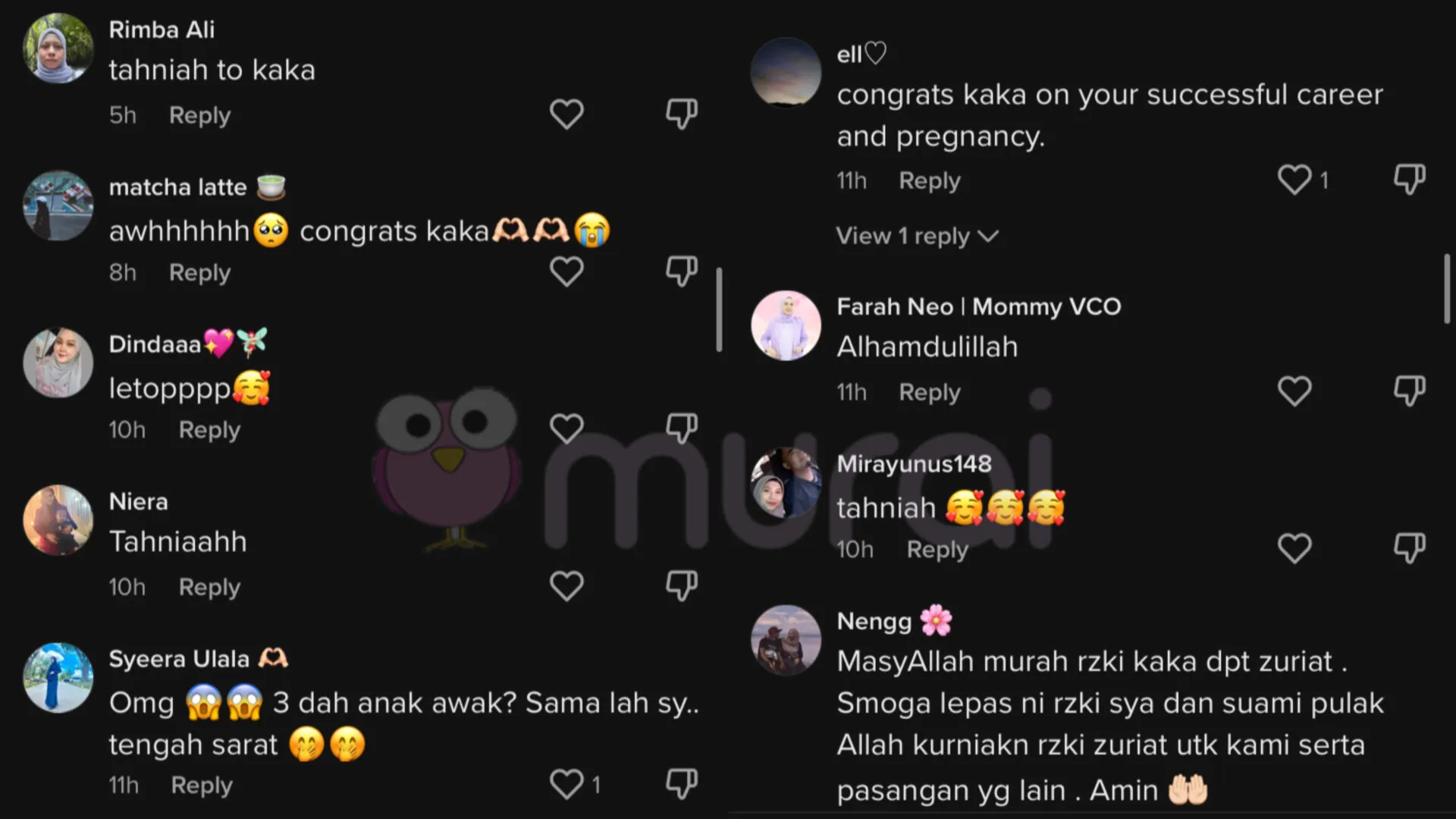Dislike Rimba Ali's comment
Viewport: 1456px width, 819px height.
(x=682, y=115)
